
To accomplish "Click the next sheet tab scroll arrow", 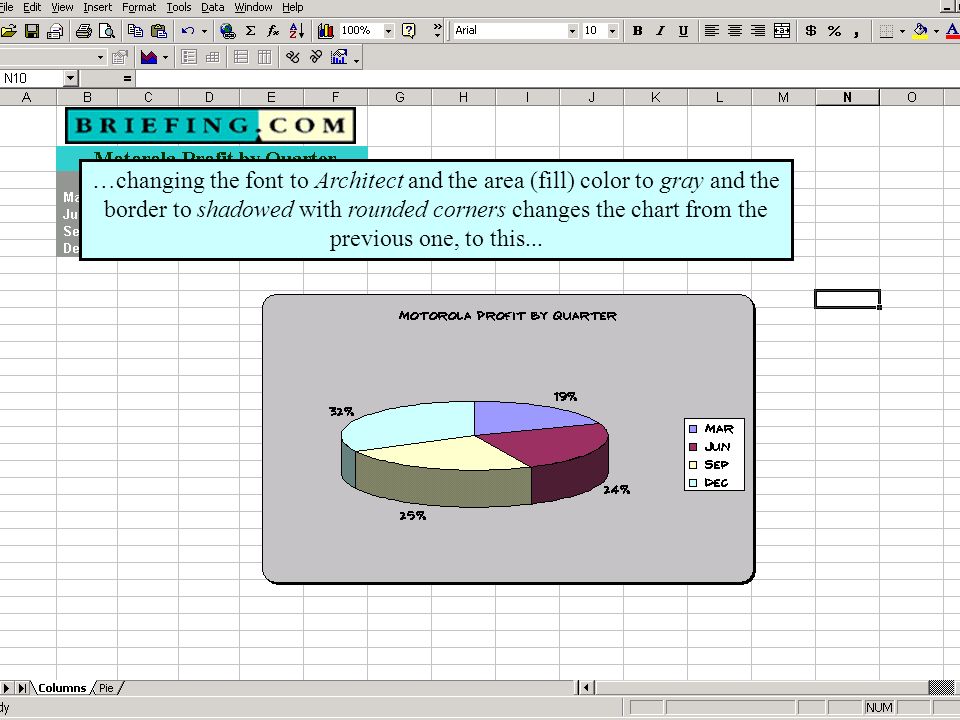I will click(x=6, y=688).
